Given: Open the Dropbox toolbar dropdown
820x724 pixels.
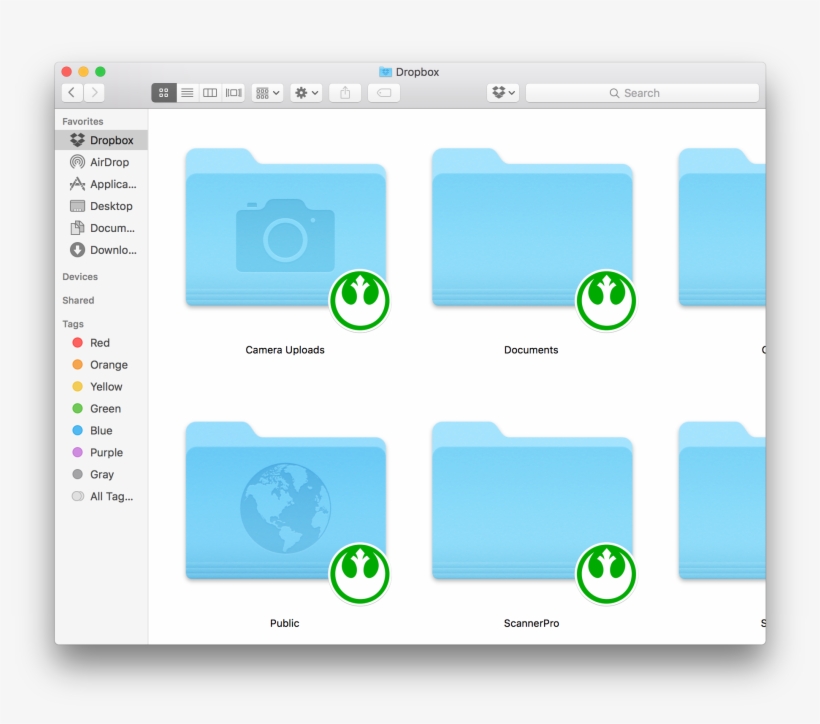Looking at the screenshot, I should point(503,93).
